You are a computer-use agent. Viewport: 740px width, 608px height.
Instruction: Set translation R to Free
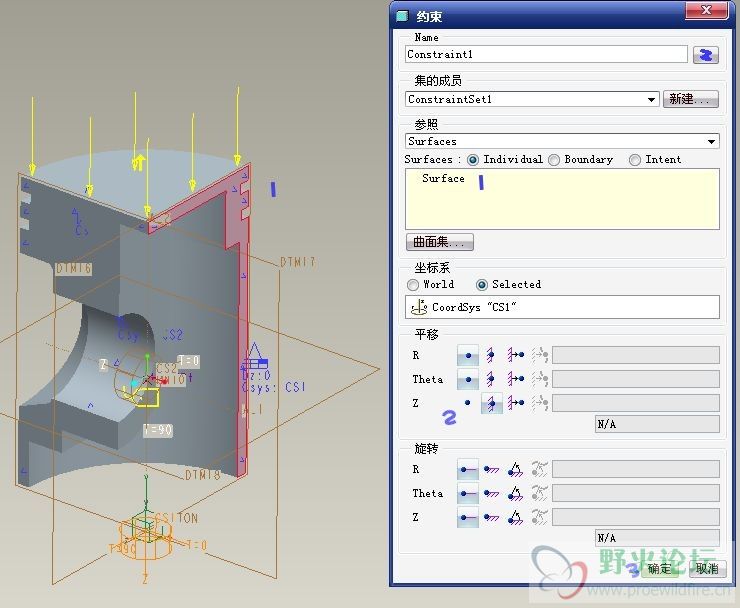coord(468,355)
